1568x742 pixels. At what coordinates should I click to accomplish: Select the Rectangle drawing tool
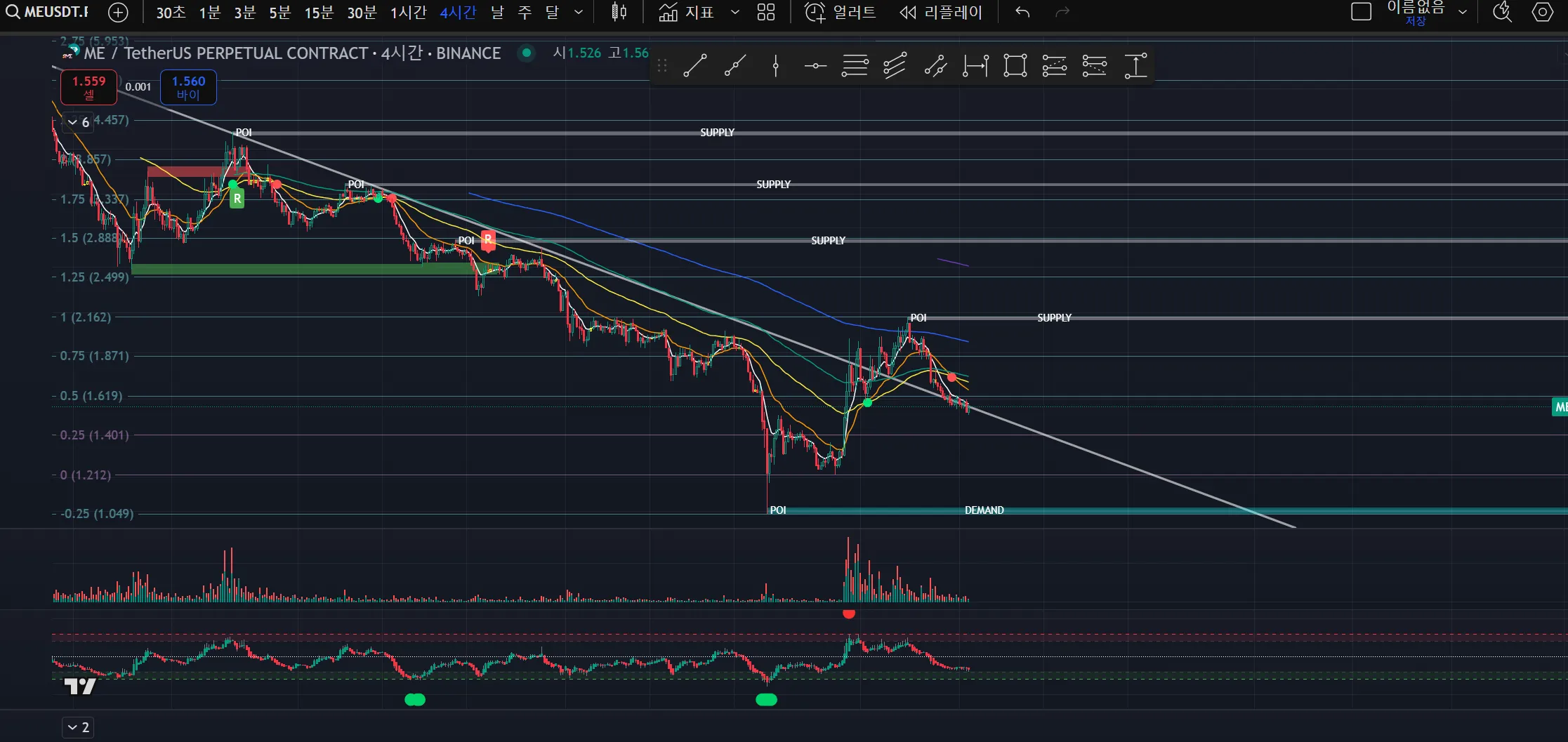[x=1015, y=66]
